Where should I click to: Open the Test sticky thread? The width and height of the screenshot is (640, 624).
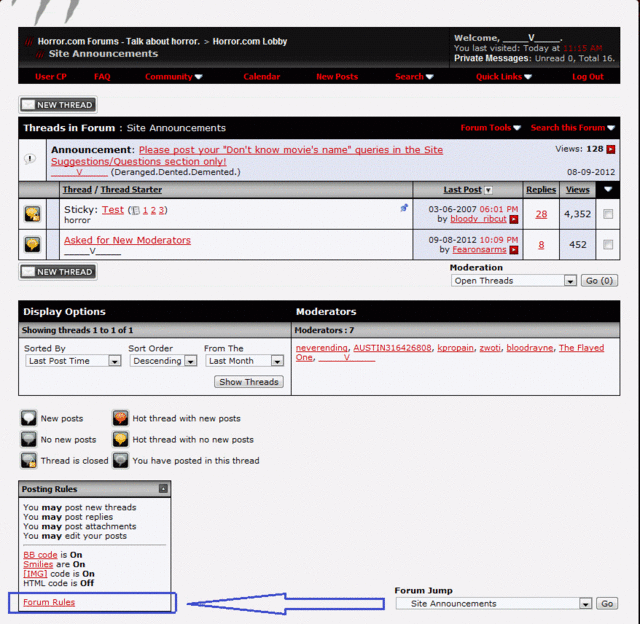coord(113,210)
